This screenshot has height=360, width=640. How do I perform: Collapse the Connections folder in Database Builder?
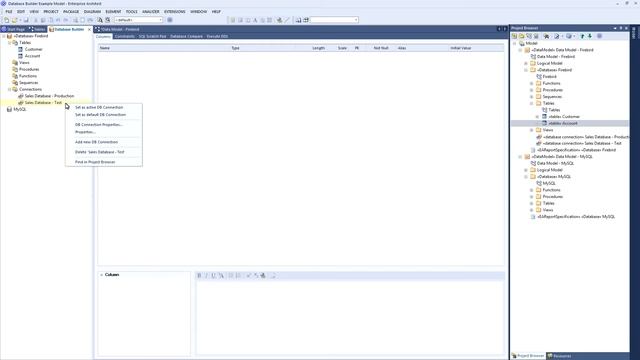coord(10,89)
